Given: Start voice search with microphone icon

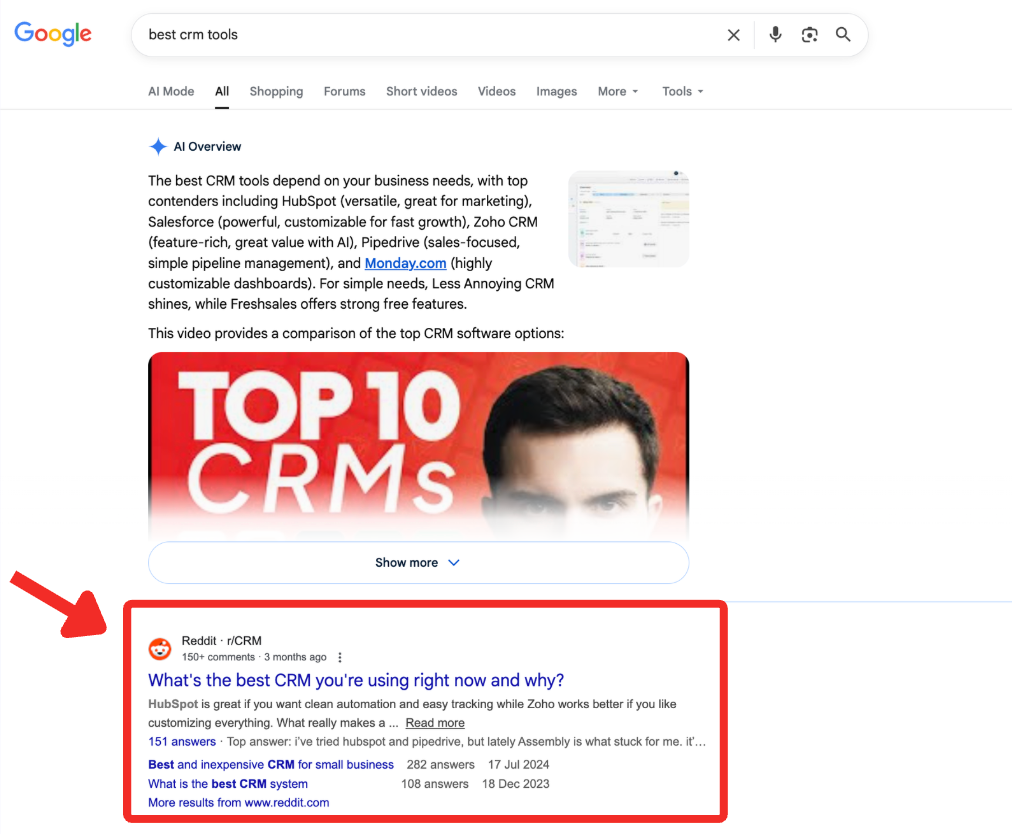Looking at the screenshot, I should pos(775,34).
